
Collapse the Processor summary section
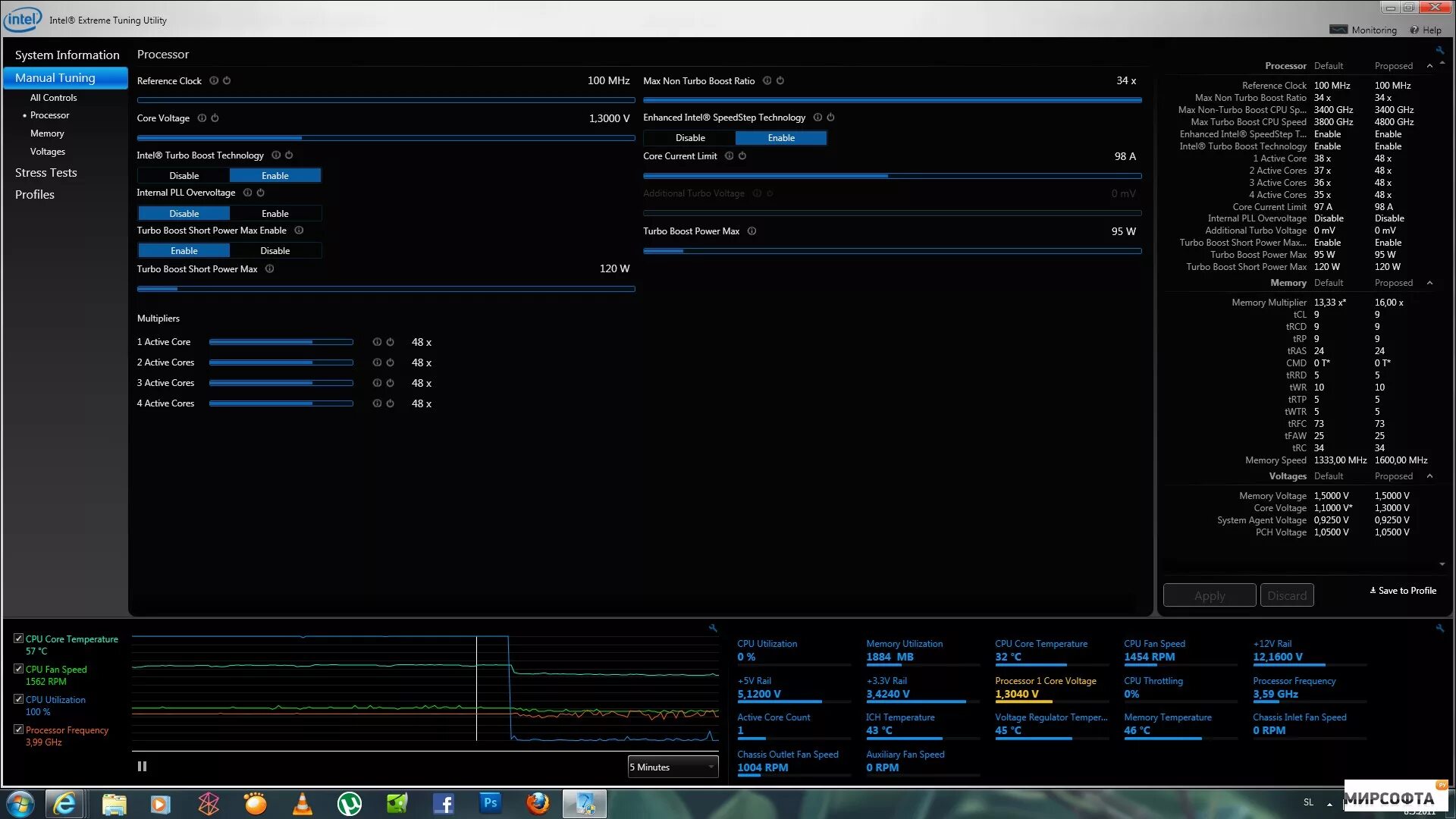1429,66
